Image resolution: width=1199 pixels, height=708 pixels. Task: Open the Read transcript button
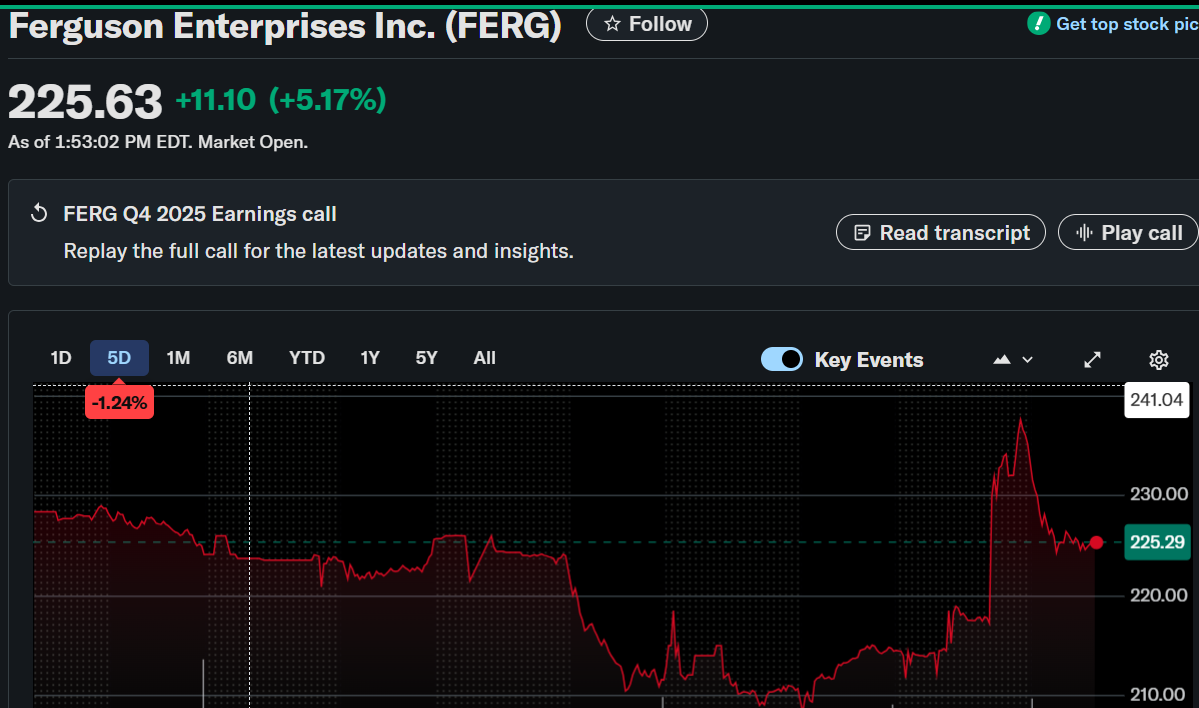coord(941,232)
